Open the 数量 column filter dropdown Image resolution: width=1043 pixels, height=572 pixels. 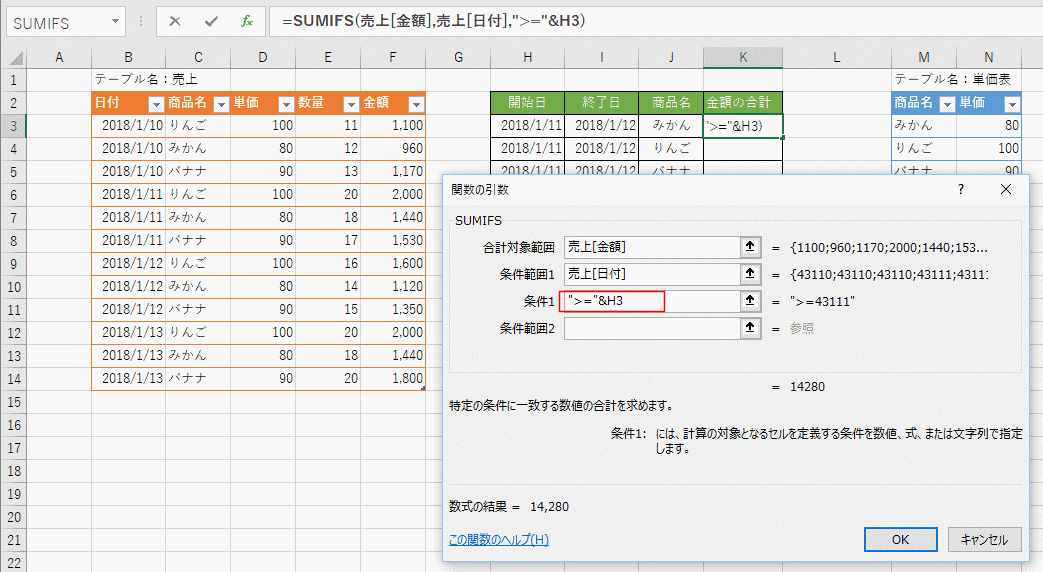(x=350, y=104)
